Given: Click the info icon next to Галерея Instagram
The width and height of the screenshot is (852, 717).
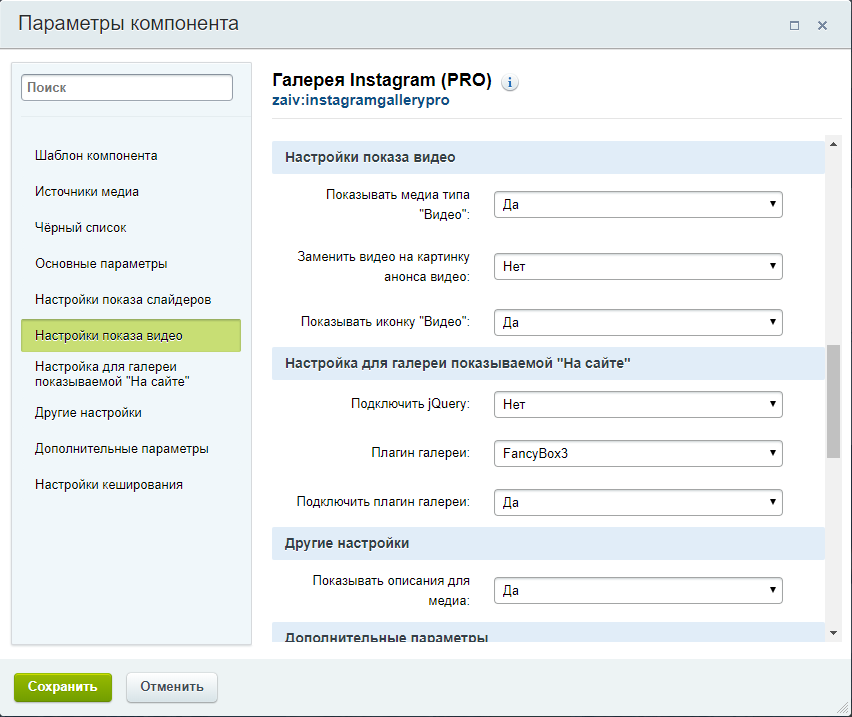Looking at the screenshot, I should [x=510, y=83].
